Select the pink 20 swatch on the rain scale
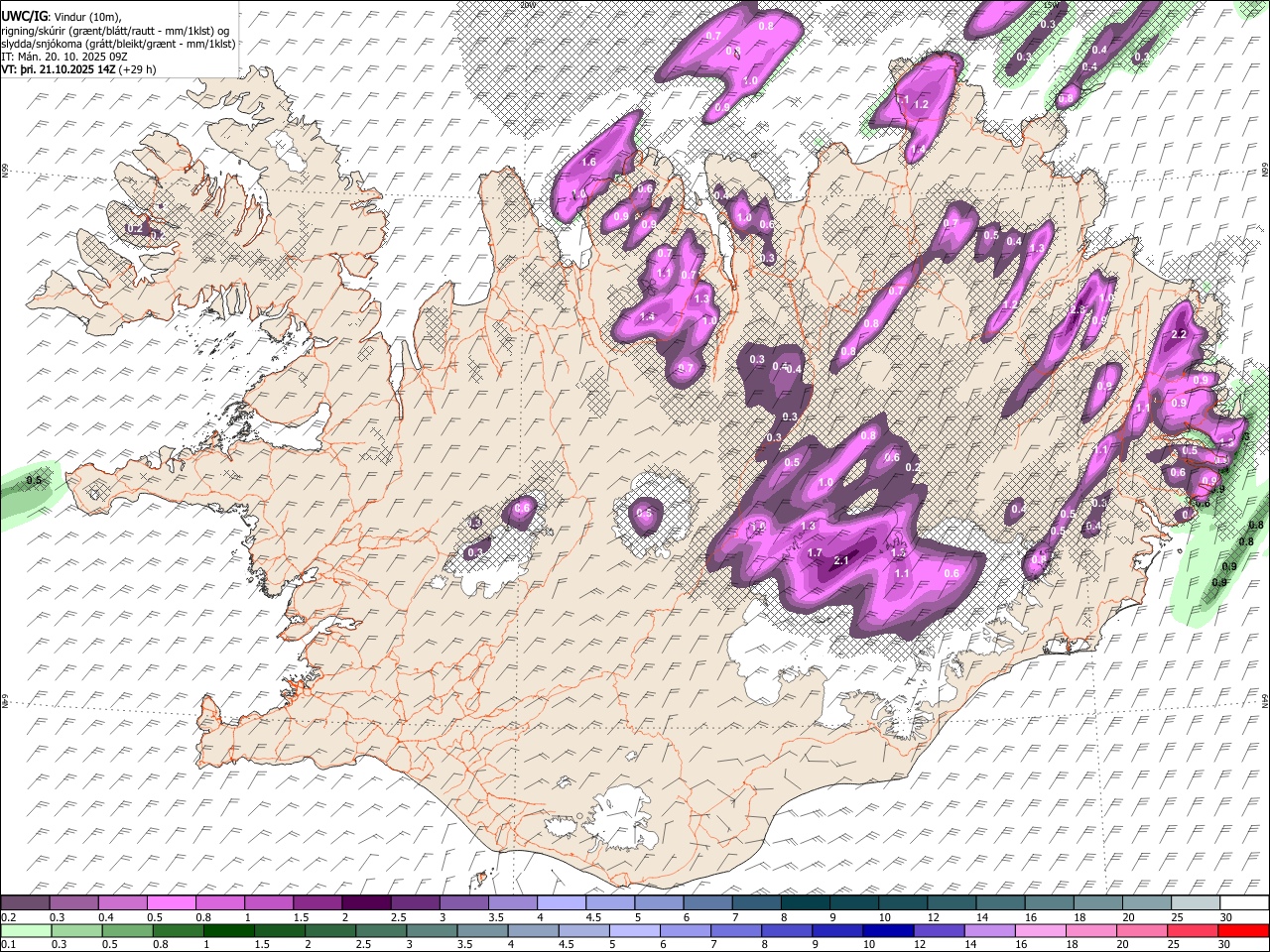1270x952 pixels. (x=1141, y=930)
